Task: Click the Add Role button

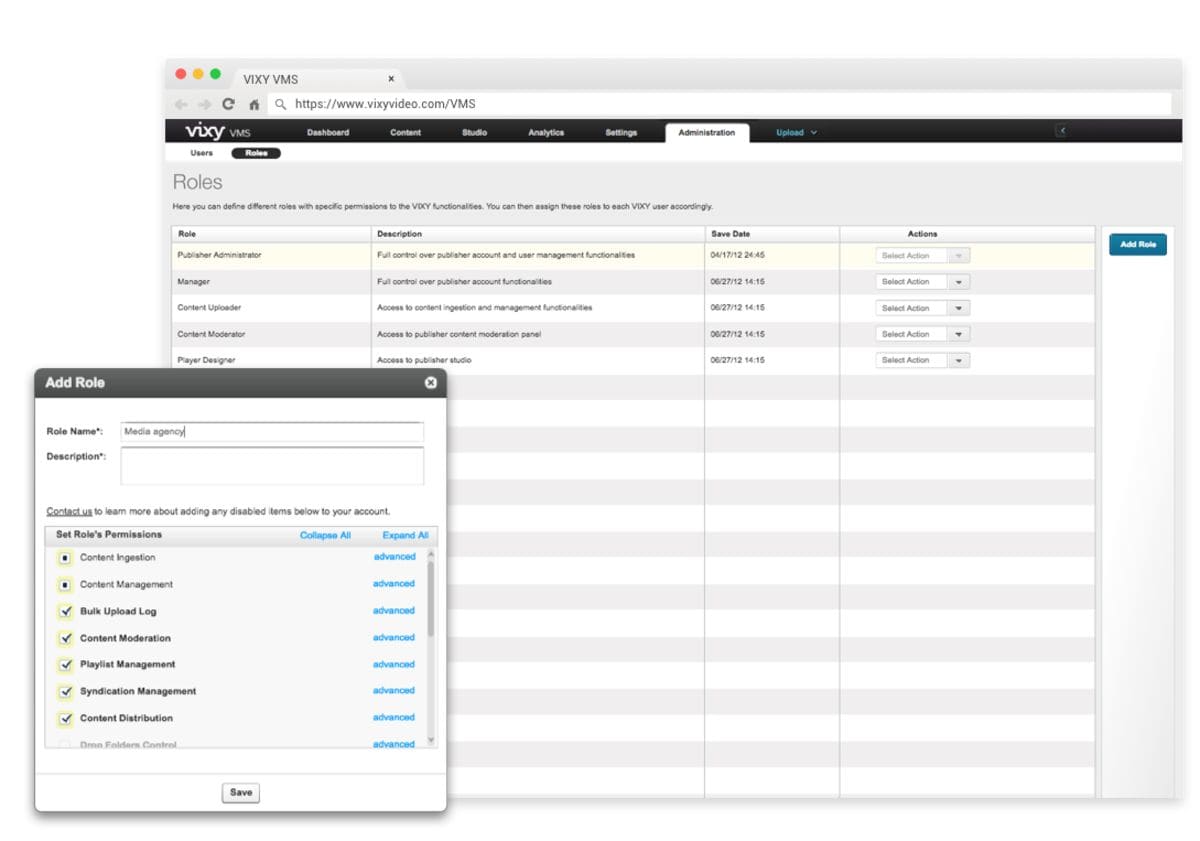Action: pos(1137,244)
